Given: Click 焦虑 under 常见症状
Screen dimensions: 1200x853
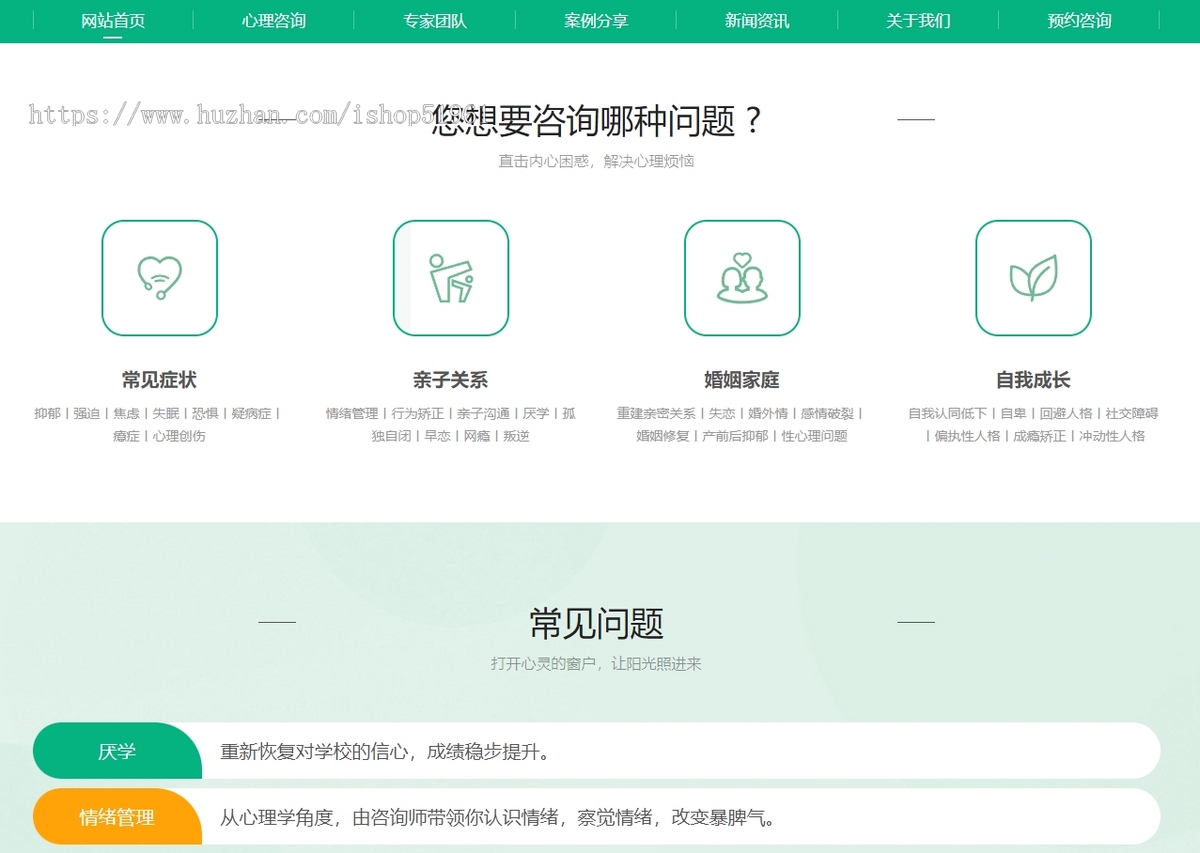Looking at the screenshot, I should pos(126,413).
